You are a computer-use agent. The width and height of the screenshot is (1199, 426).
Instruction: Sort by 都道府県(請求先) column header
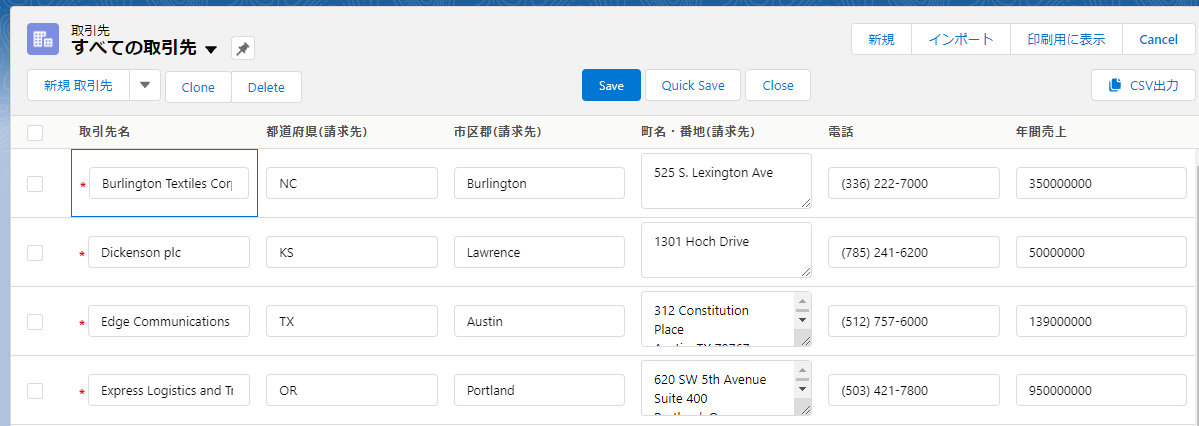[317, 132]
